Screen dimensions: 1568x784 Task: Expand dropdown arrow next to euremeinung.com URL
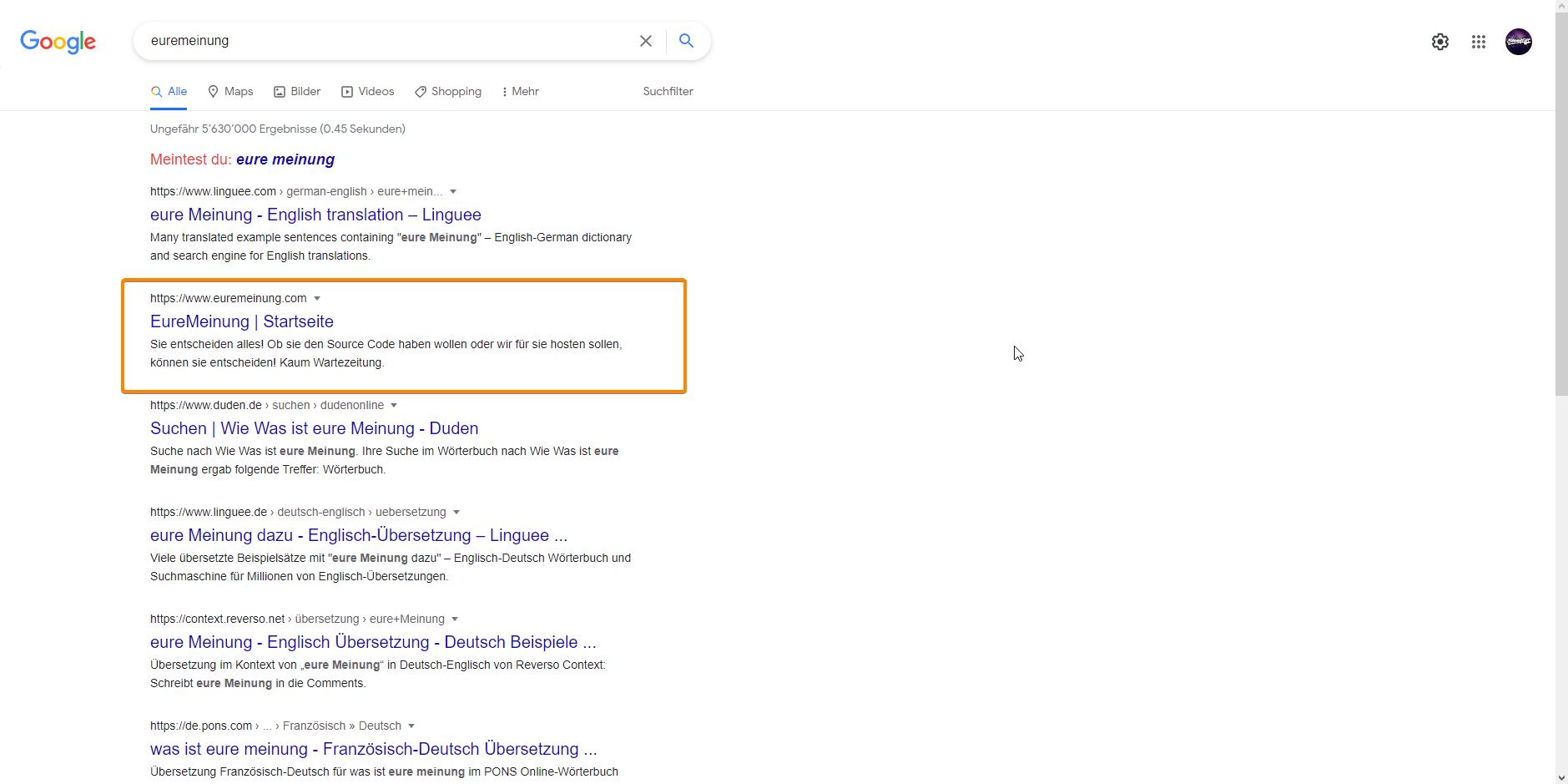pyautogui.click(x=317, y=299)
